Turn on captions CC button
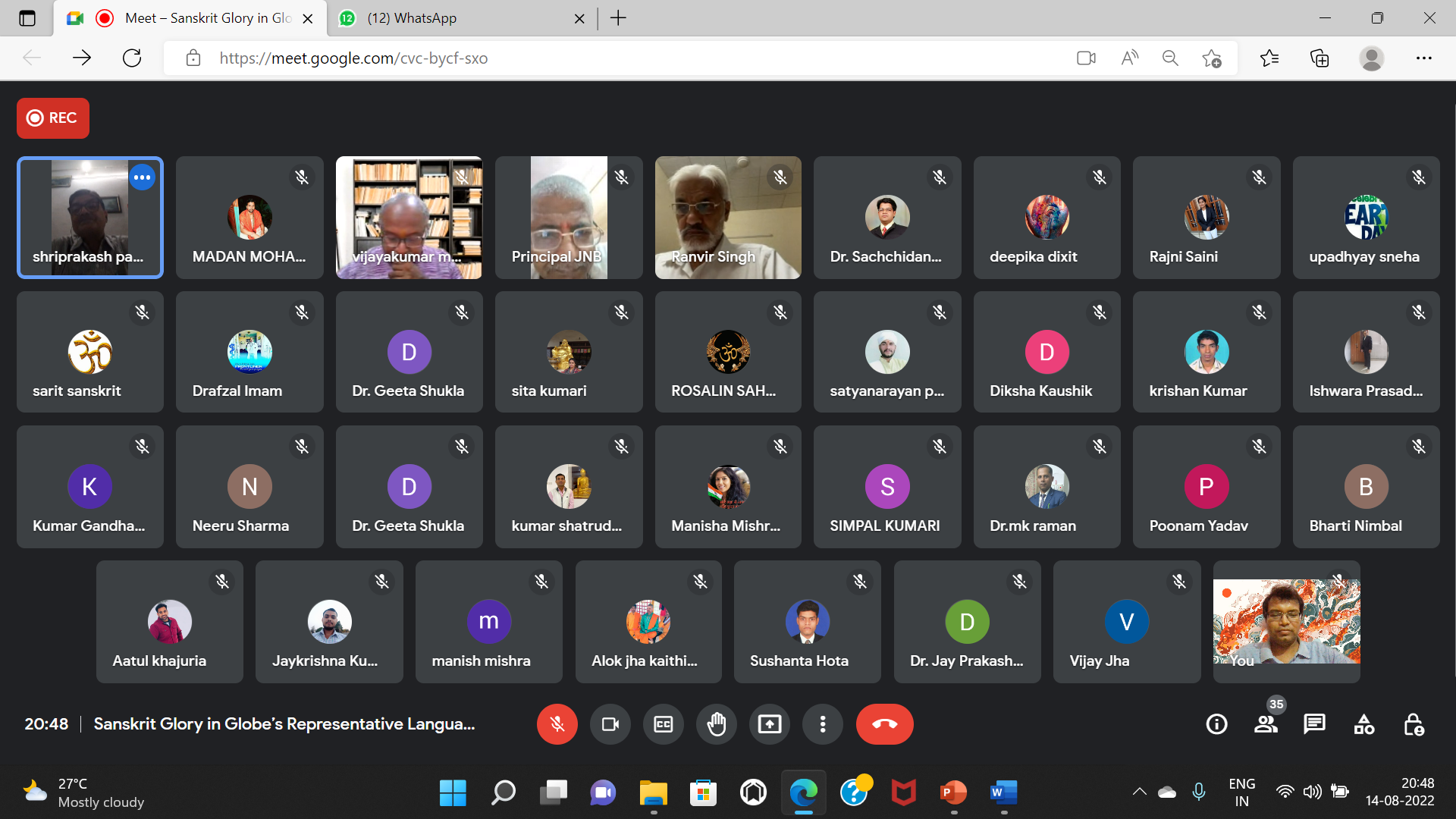 point(663,724)
